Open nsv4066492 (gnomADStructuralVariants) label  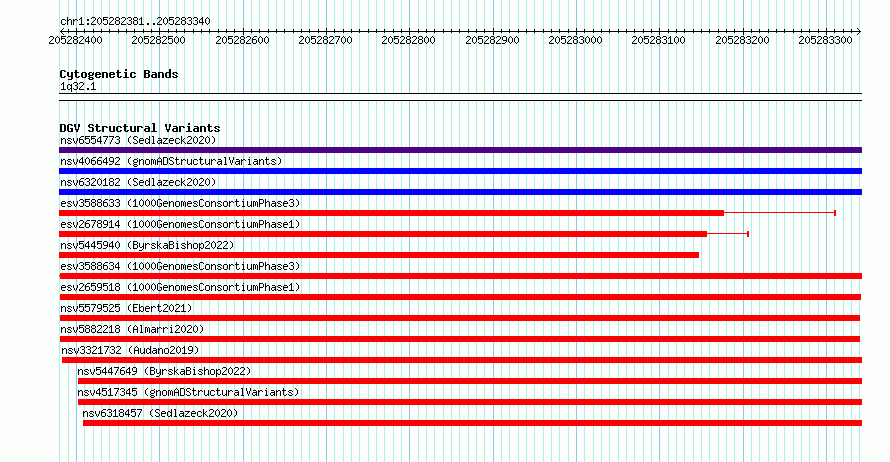pos(171,161)
